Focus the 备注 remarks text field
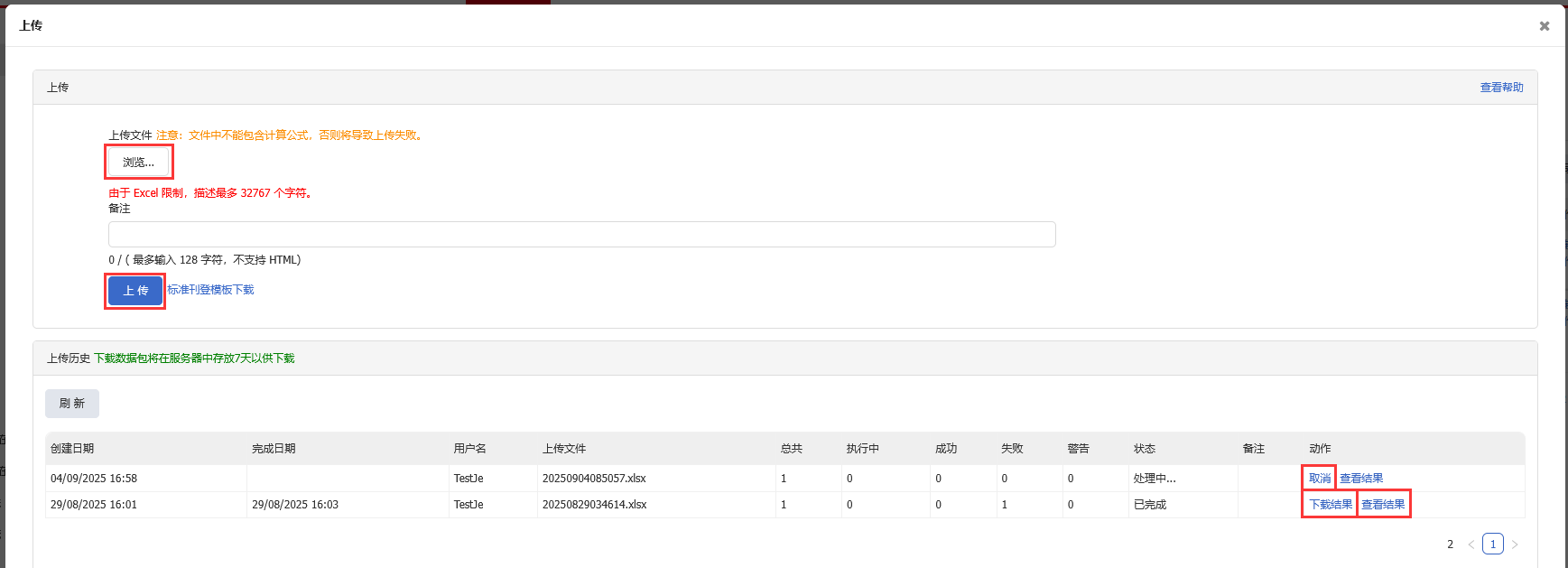This screenshot has width=1568, height=568. (581, 235)
